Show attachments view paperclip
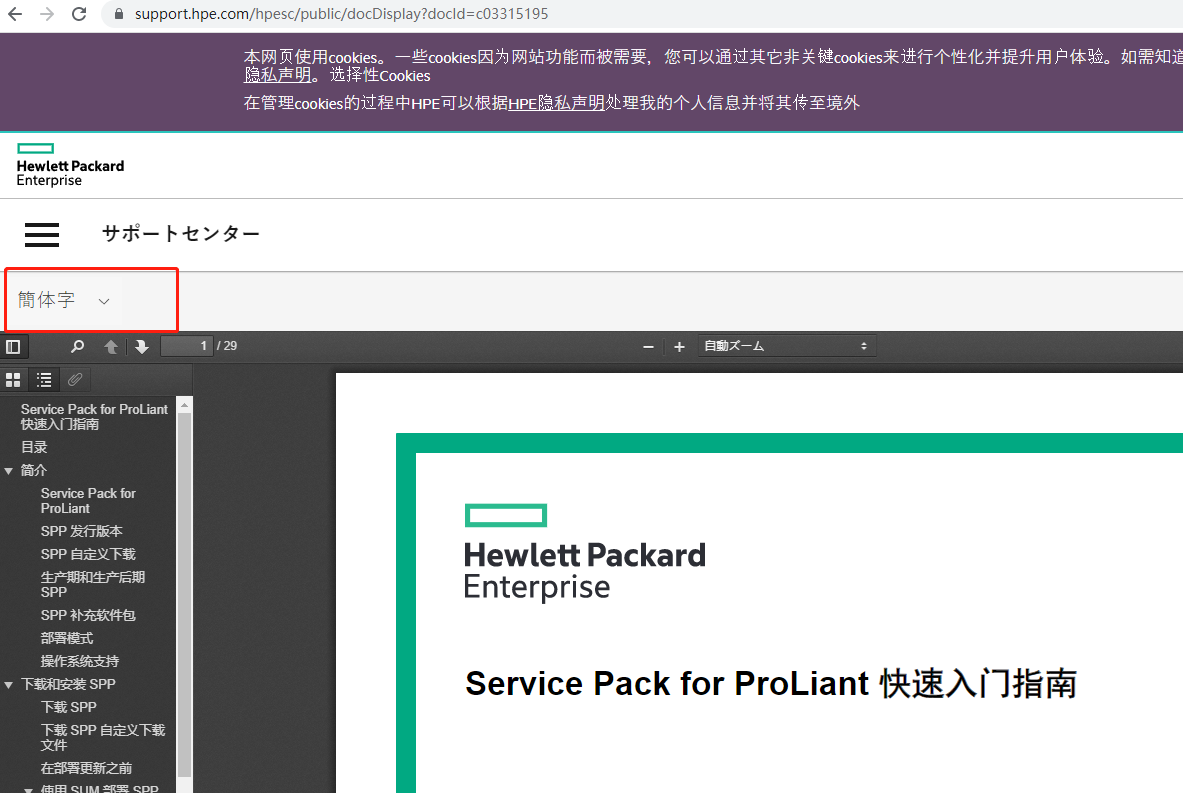 click(x=75, y=380)
